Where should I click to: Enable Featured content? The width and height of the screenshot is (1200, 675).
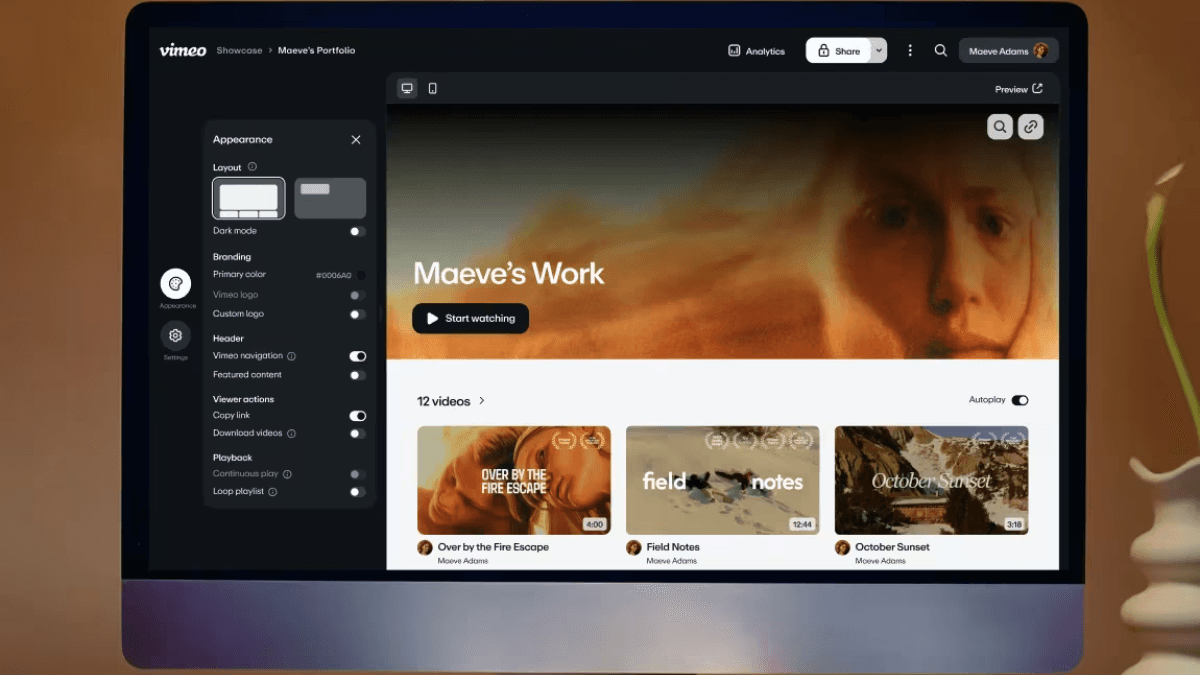coord(357,375)
